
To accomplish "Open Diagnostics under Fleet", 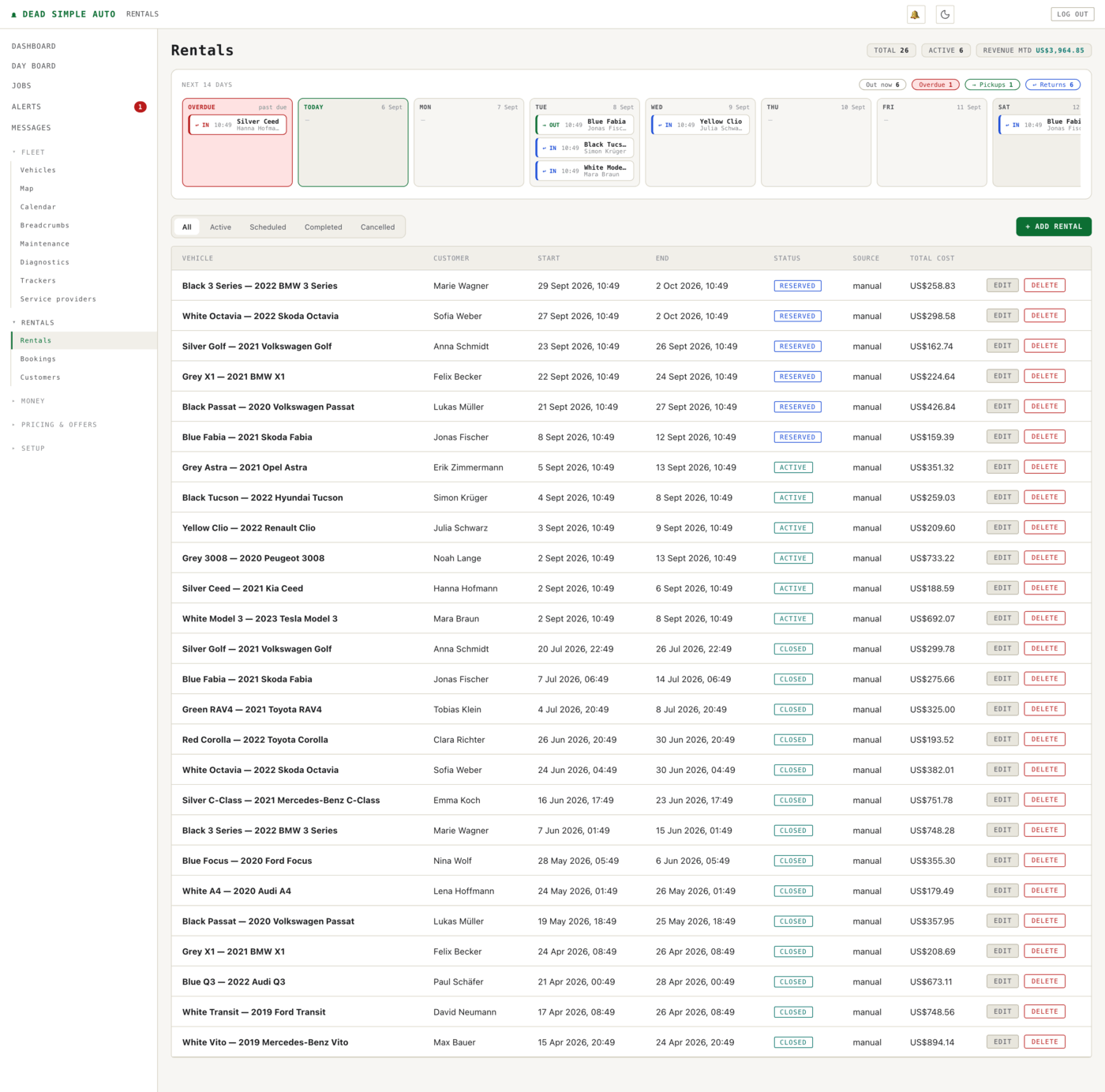I will pos(45,262).
